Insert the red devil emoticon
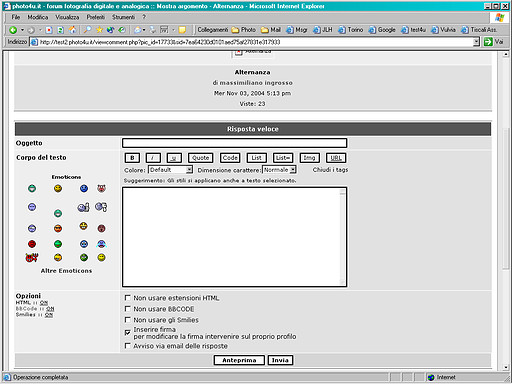This screenshot has height=384, width=512. point(32,257)
